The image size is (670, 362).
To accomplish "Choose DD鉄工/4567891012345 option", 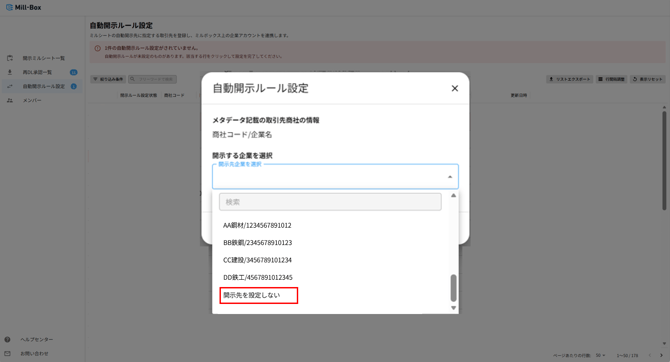I will coord(258,277).
